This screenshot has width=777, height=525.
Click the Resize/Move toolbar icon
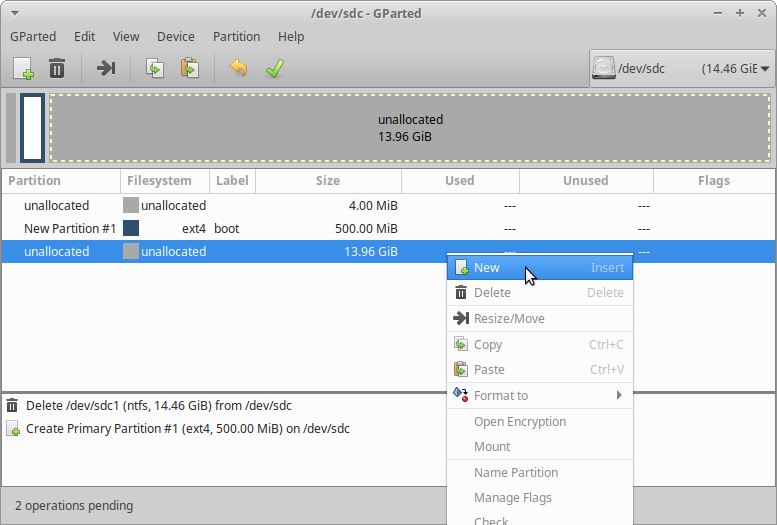106,68
